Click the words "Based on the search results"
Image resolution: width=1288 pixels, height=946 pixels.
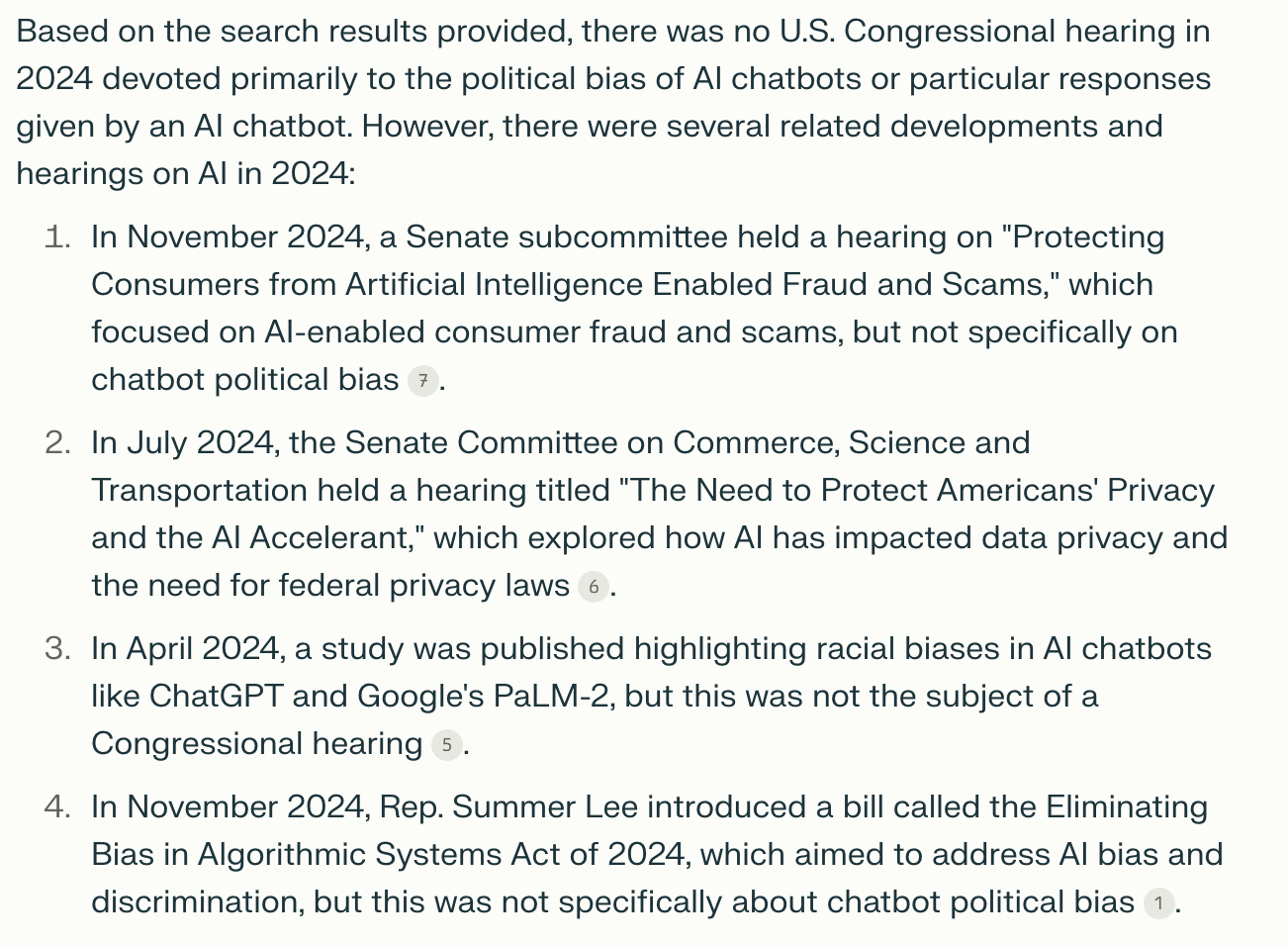pos(222,32)
